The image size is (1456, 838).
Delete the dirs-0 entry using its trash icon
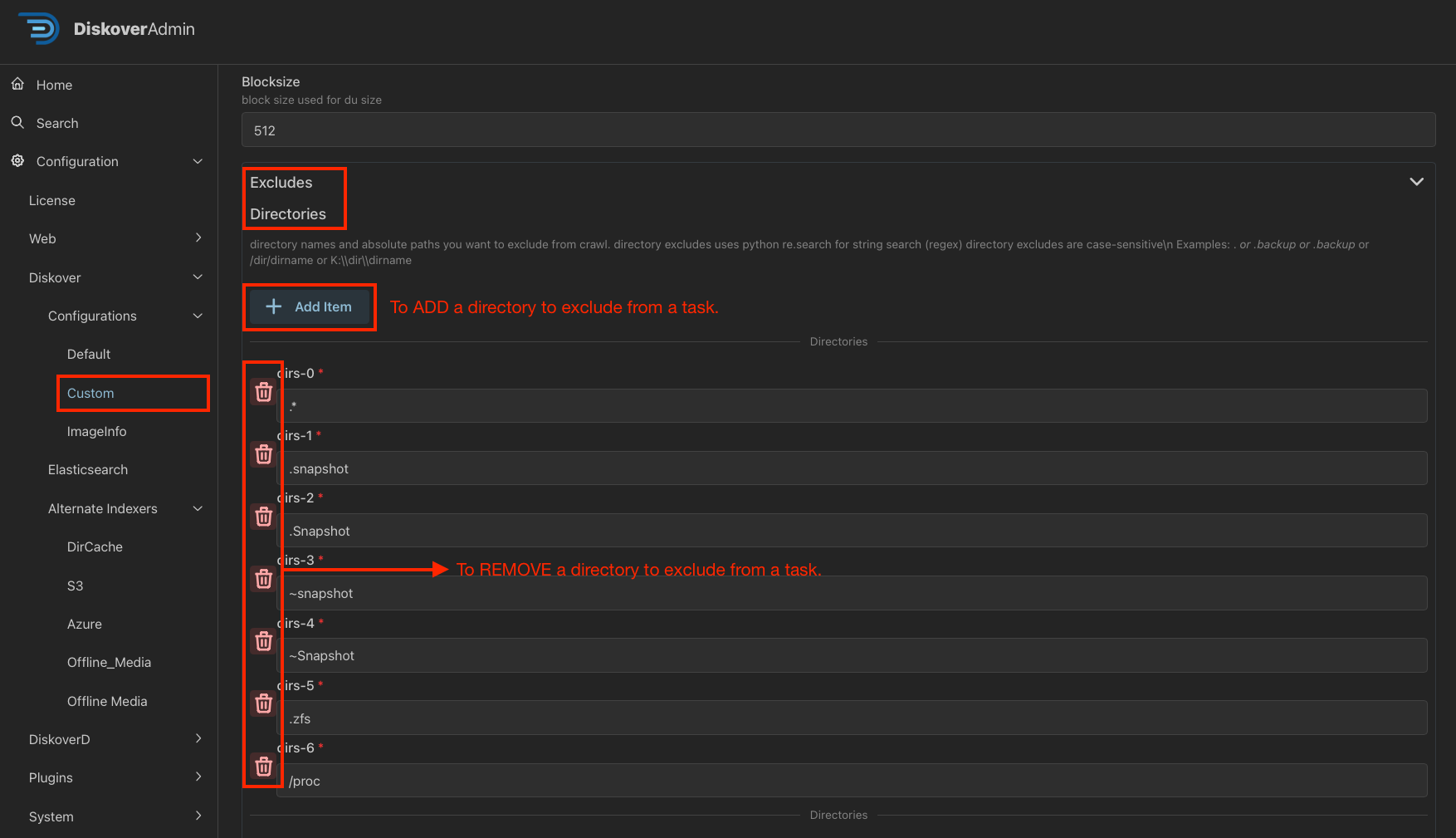pos(263,391)
